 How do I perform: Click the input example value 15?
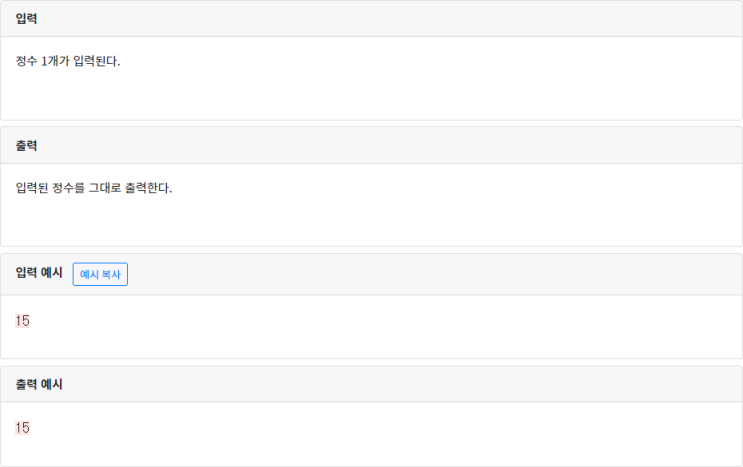point(23,321)
